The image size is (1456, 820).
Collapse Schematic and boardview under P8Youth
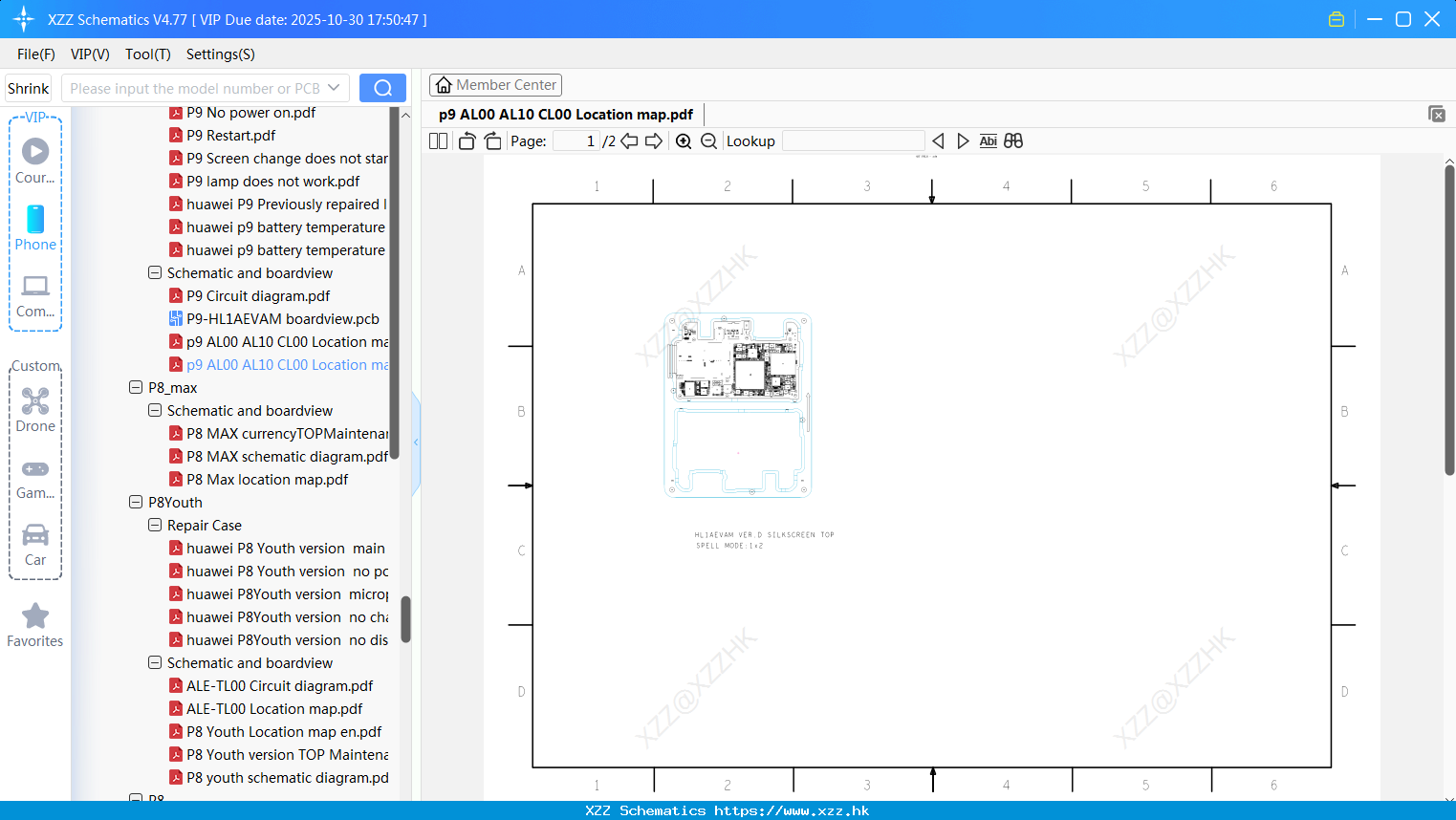click(155, 663)
